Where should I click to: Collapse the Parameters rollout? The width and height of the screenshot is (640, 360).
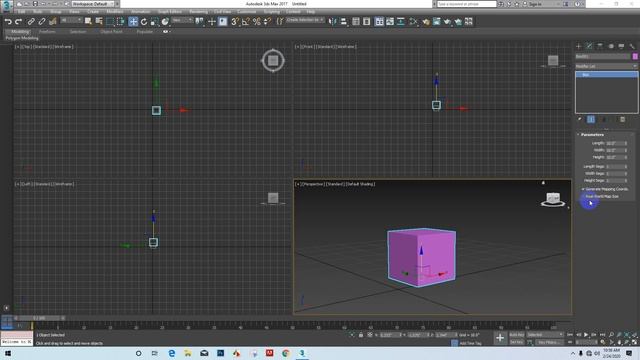pos(592,134)
